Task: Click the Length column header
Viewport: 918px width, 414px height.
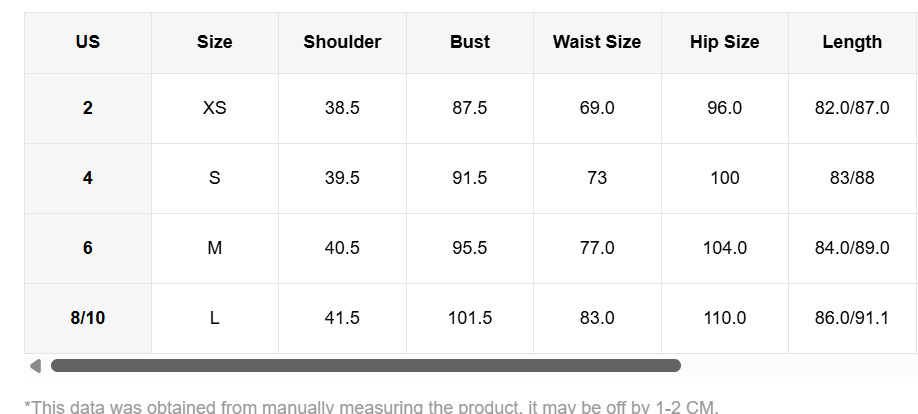Action: tap(852, 42)
